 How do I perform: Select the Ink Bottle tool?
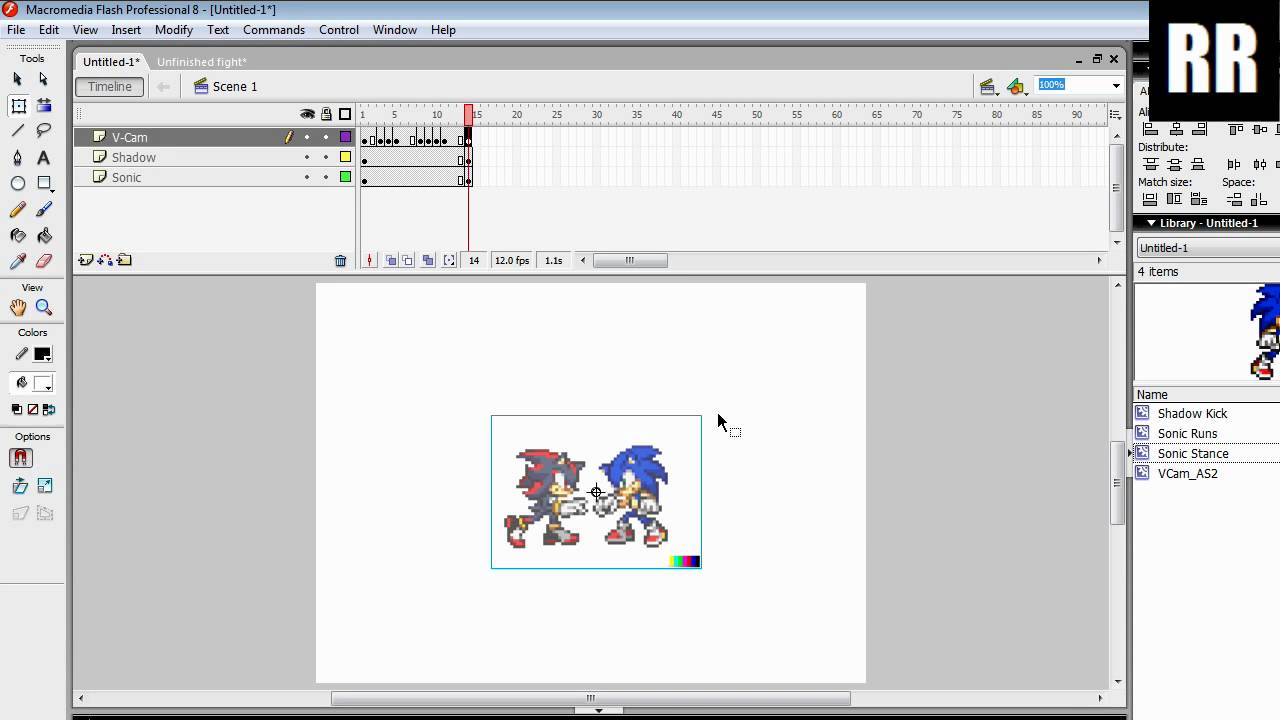pyautogui.click(x=17, y=236)
